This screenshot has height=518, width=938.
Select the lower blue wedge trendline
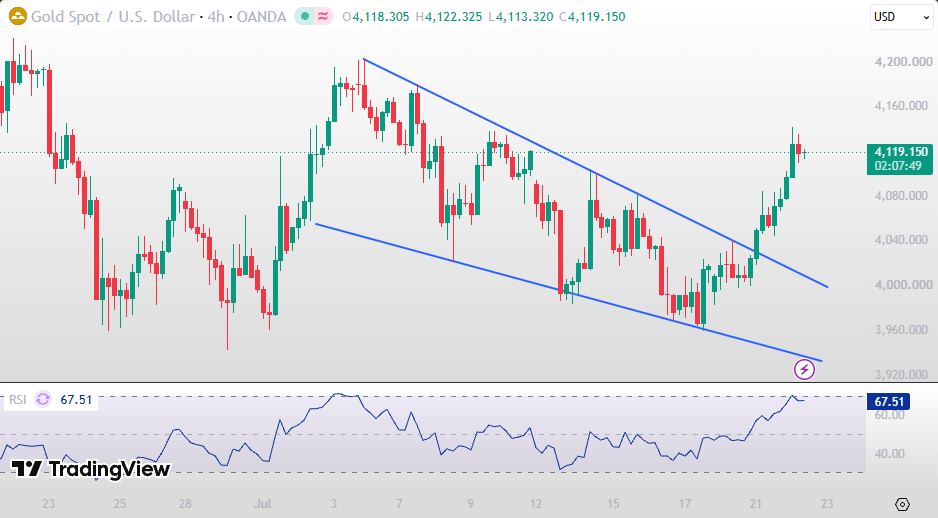[568, 292]
